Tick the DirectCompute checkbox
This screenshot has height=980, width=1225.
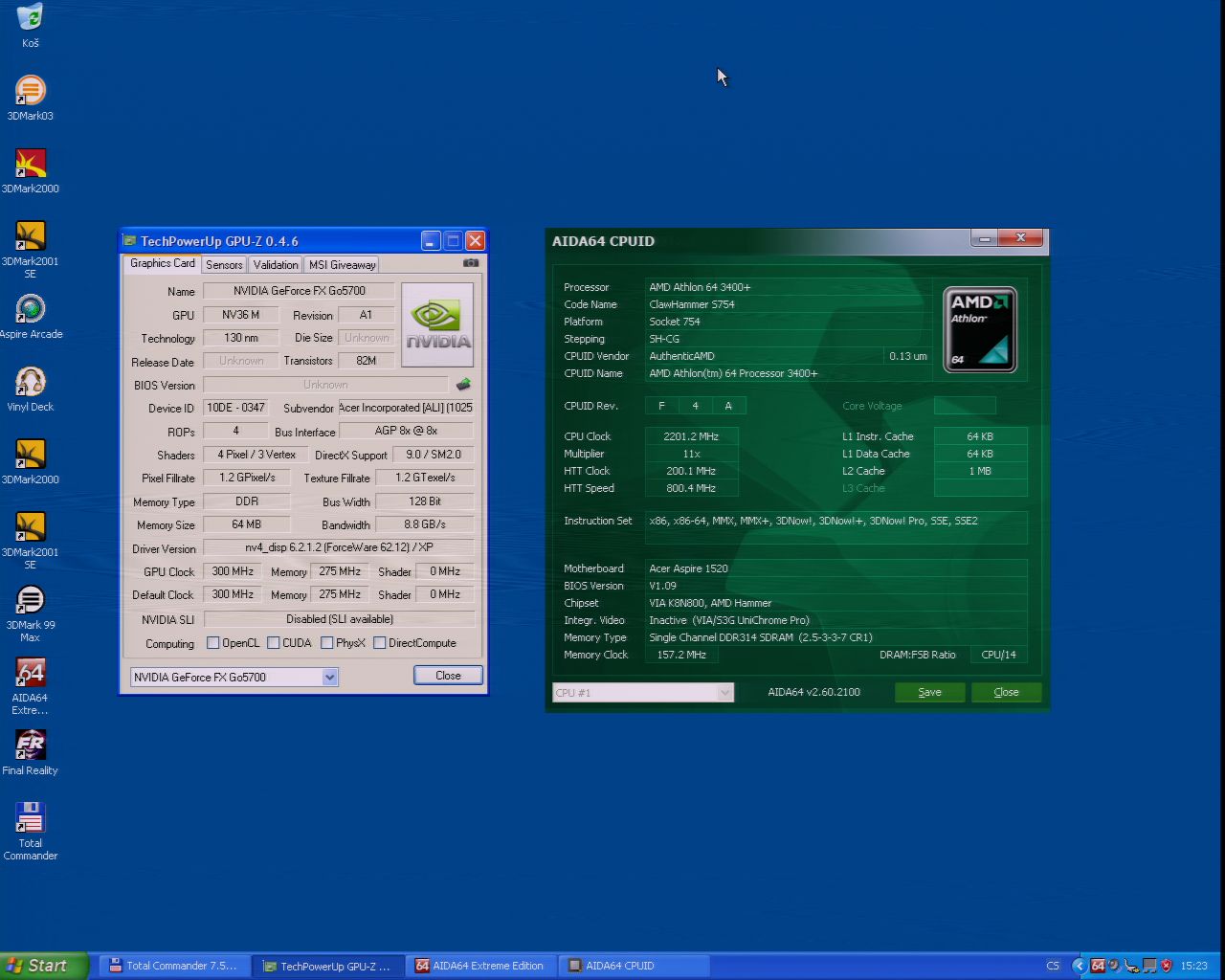pos(380,643)
